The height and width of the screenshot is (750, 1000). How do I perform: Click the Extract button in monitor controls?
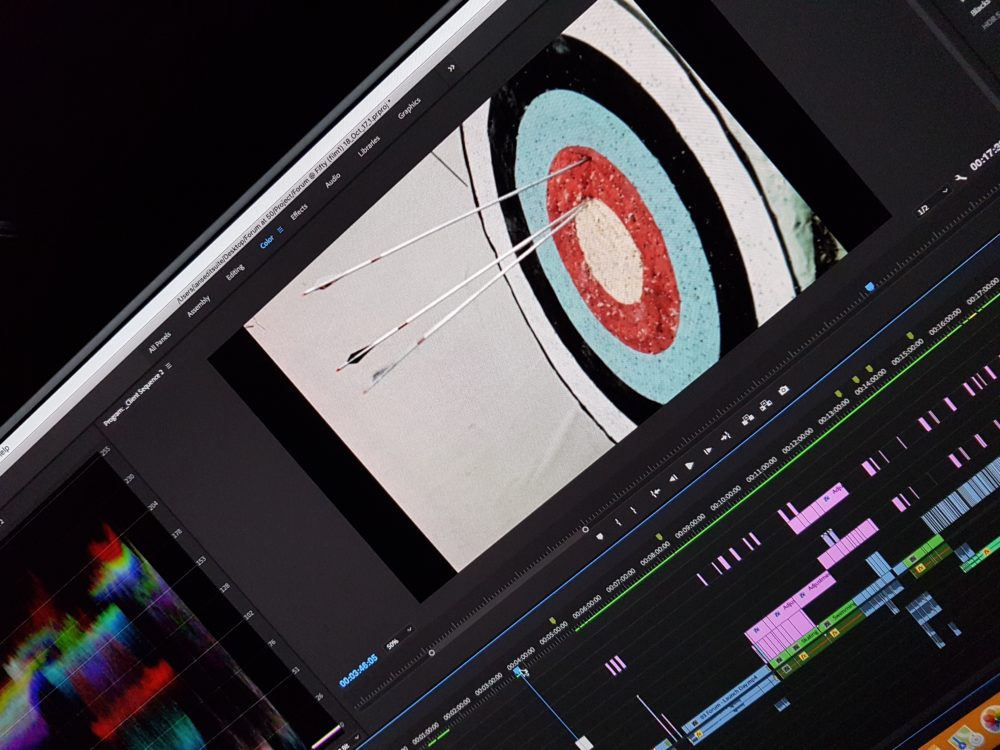(765, 405)
